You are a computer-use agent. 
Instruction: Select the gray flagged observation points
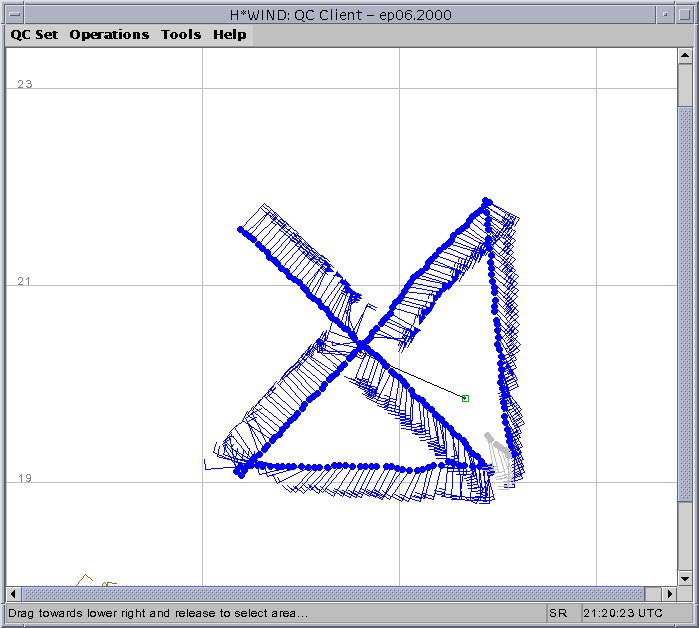point(499,453)
